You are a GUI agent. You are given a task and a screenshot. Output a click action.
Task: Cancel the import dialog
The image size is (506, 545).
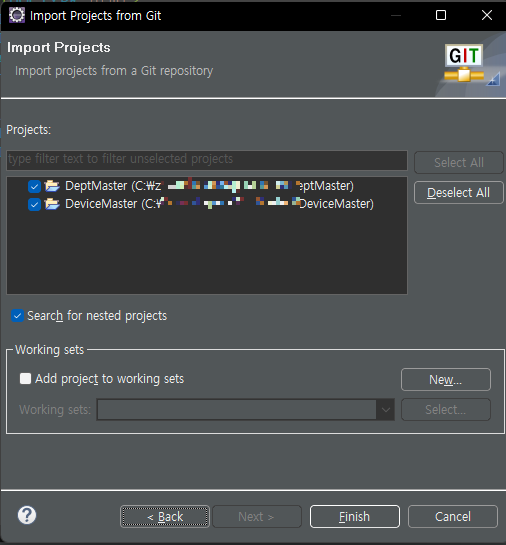coord(453,516)
